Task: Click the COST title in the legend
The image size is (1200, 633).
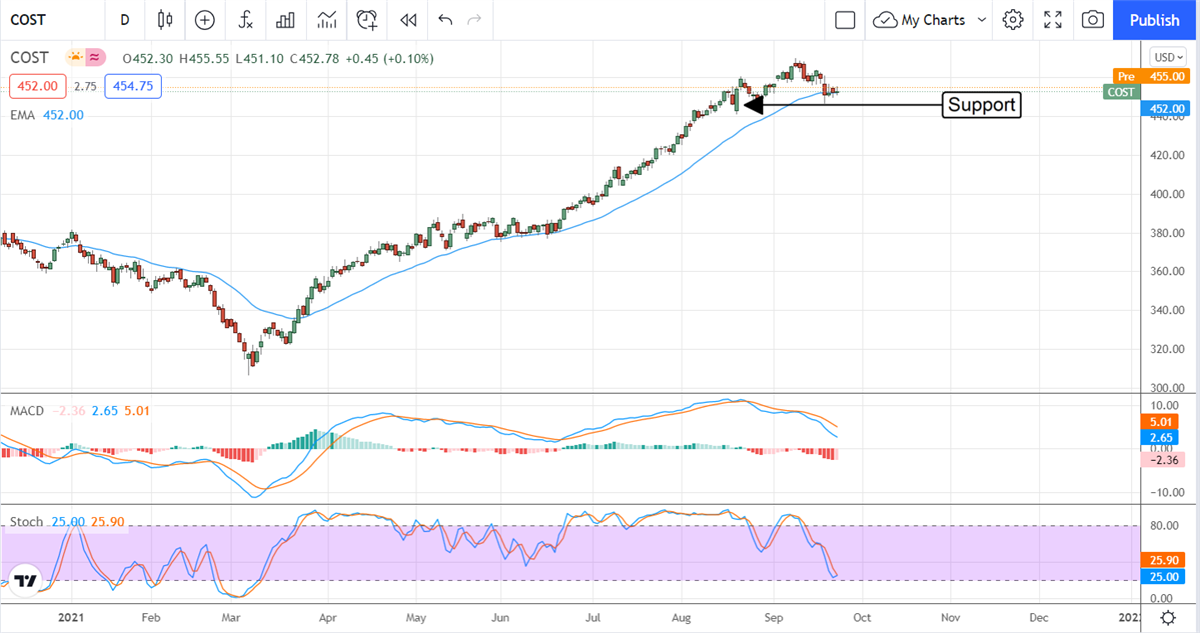Action: coord(29,59)
